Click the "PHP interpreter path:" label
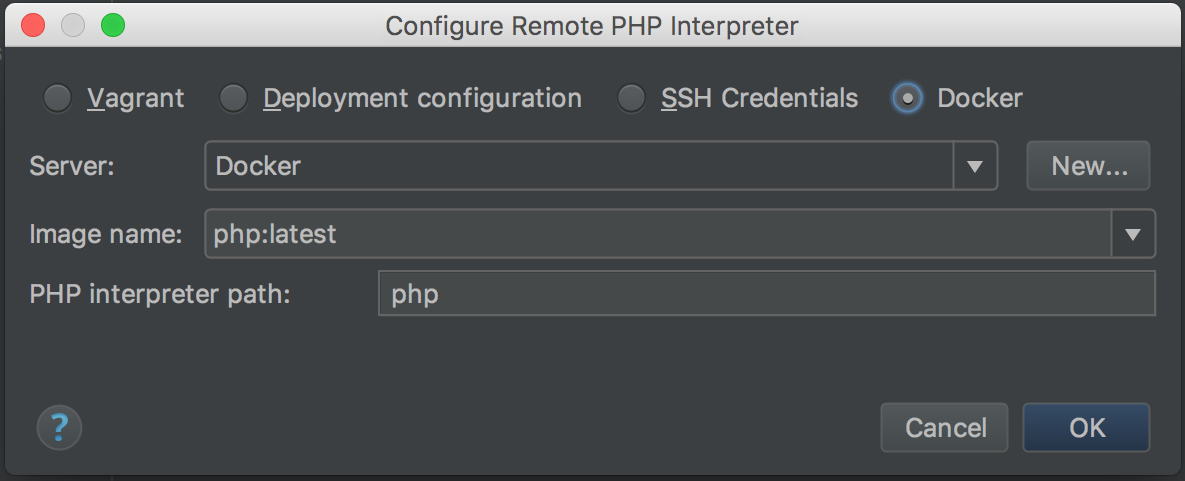The width and height of the screenshot is (1185, 481). click(x=160, y=294)
